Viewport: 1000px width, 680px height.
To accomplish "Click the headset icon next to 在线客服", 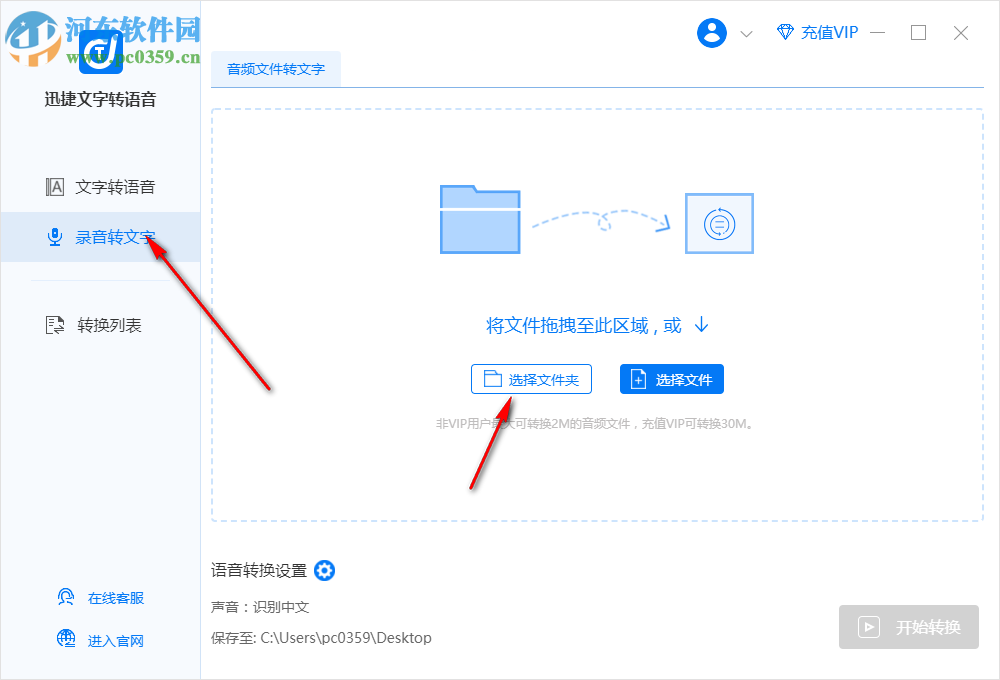I will point(65,597).
